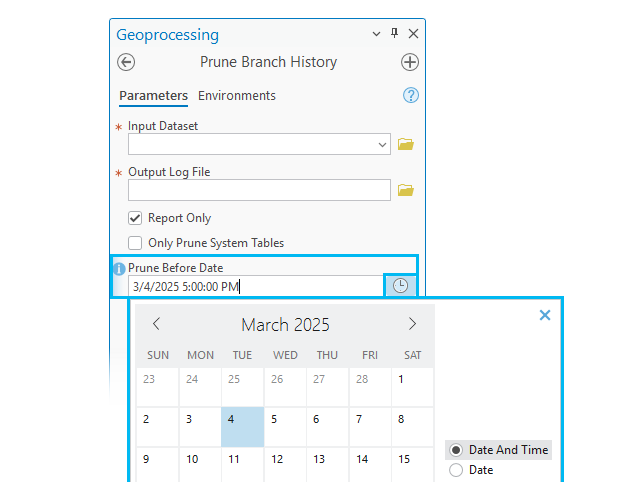Switch to the Environments tab

coord(237,96)
